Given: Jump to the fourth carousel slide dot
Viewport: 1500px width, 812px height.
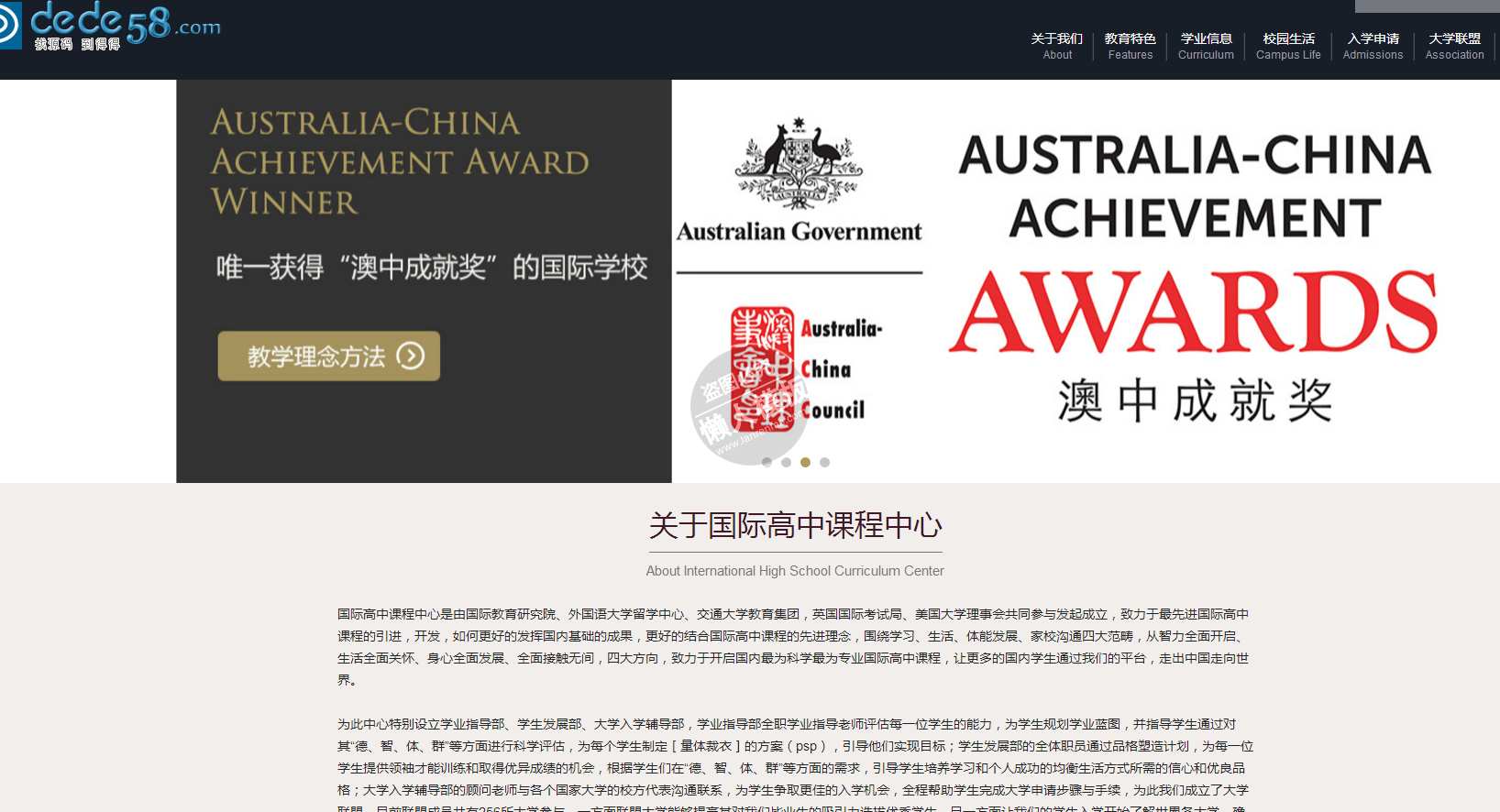Looking at the screenshot, I should coord(824,462).
